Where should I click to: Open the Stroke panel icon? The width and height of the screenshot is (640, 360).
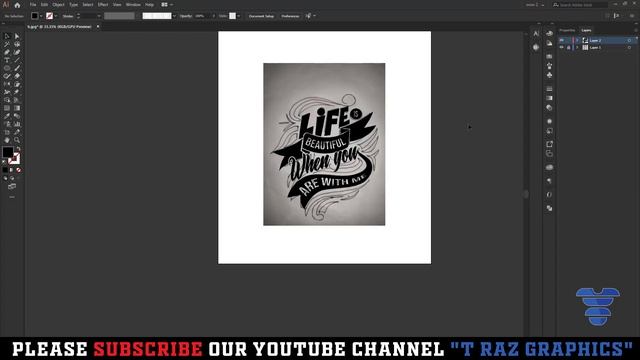(x=549, y=89)
